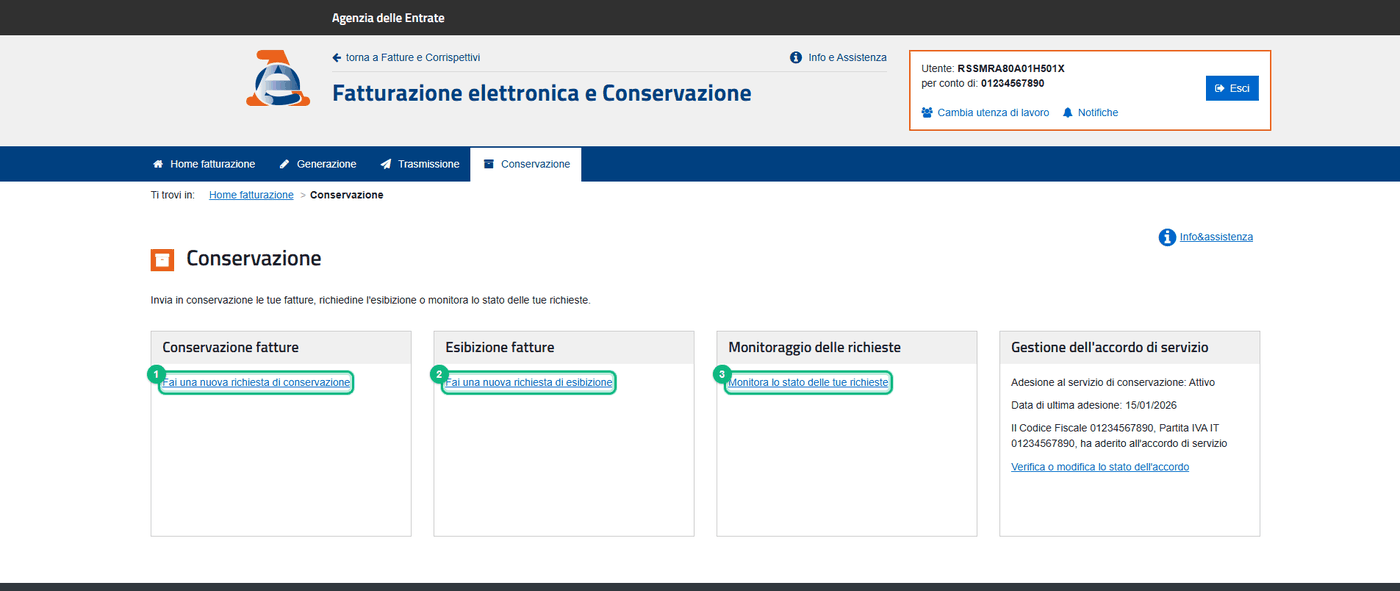Click the current 'Conservazione' breadcrumb text
Viewport: 1400px width, 591px height.
pos(346,195)
